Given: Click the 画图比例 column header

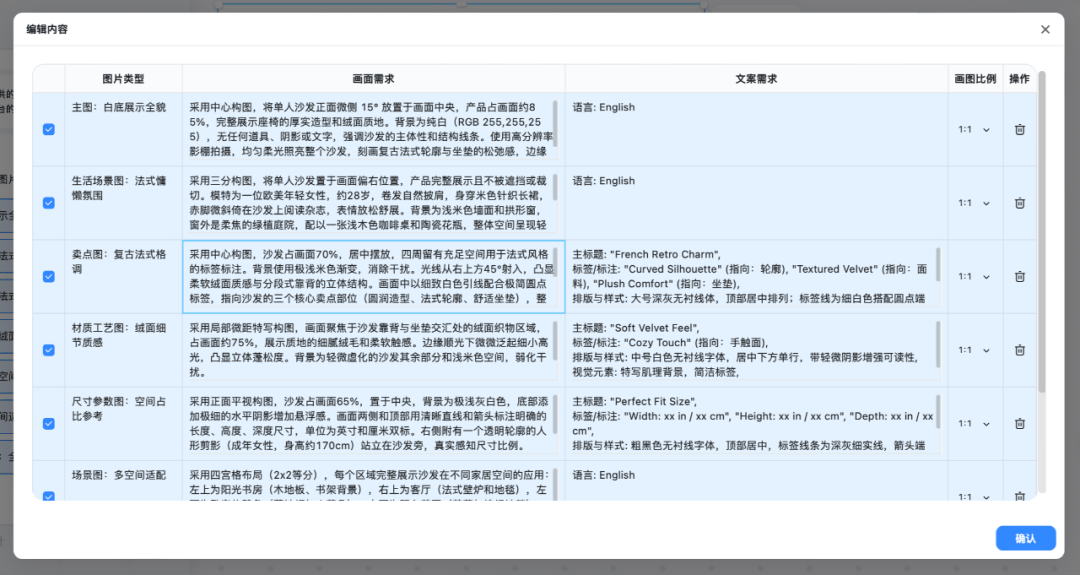Looking at the screenshot, I should [975, 79].
